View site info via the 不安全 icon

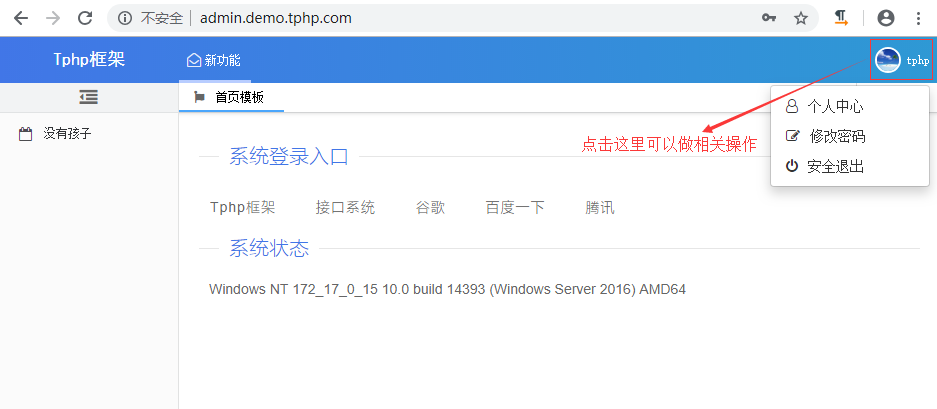[125, 19]
